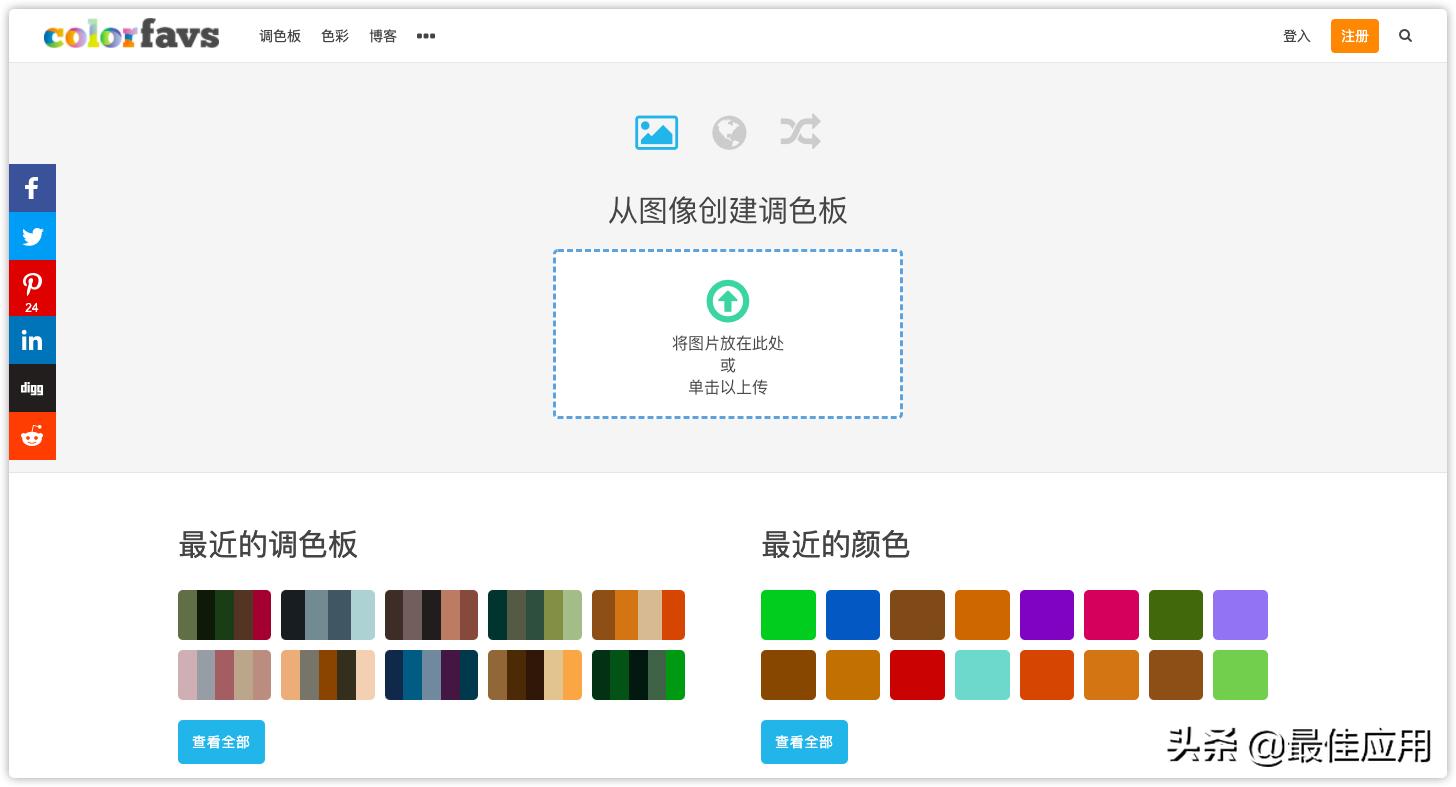Select the bright green color swatch
This screenshot has width=1456, height=787.
click(788, 614)
